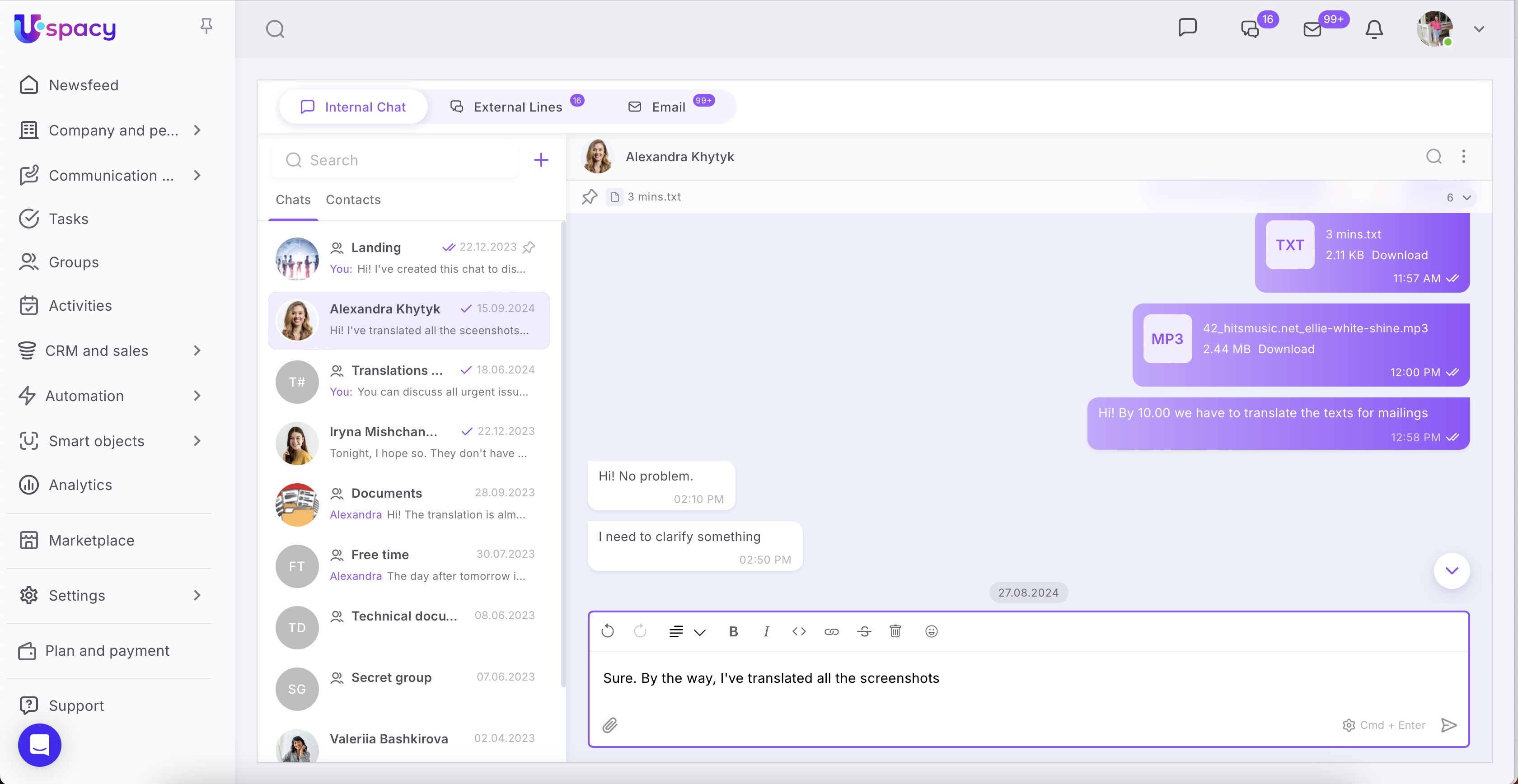Start a new chat with the plus icon
This screenshot has width=1518, height=784.
(540, 159)
